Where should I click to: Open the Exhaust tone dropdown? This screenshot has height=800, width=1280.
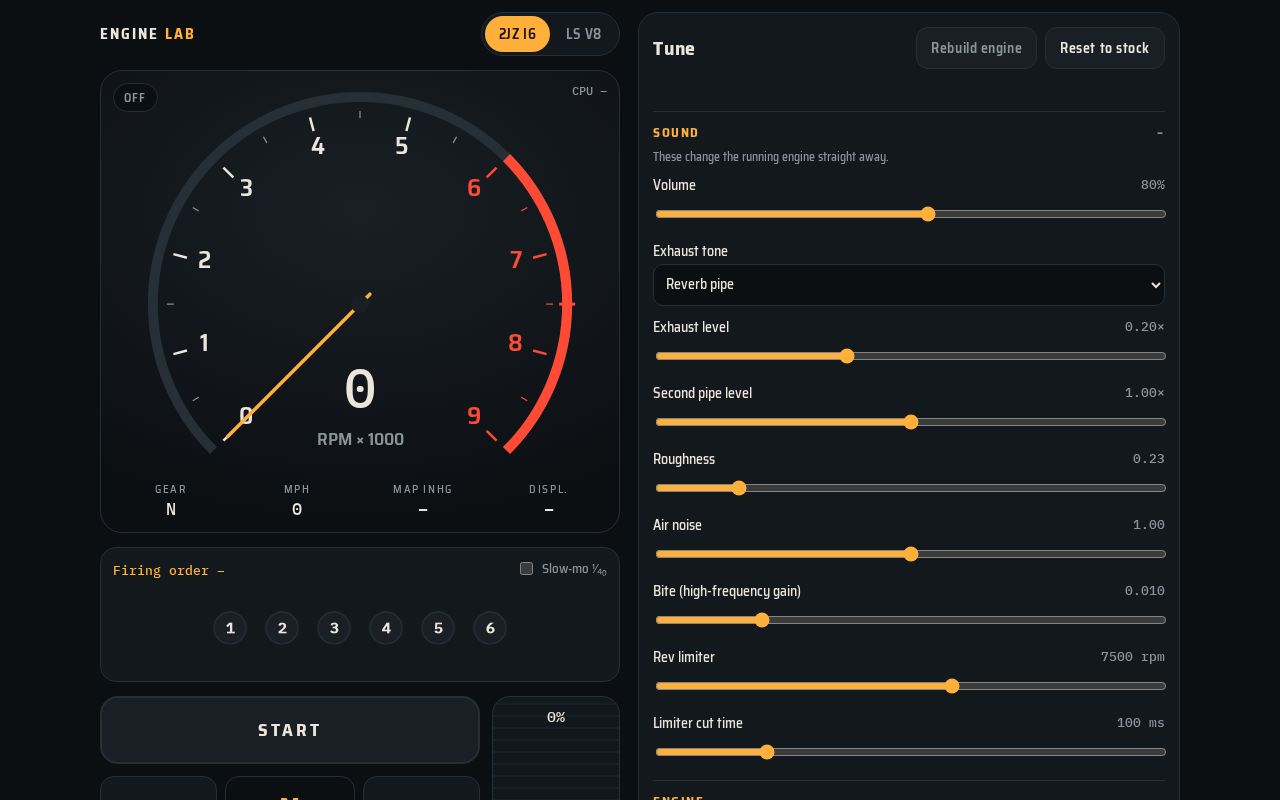pyautogui.click(x=909, y=285)
